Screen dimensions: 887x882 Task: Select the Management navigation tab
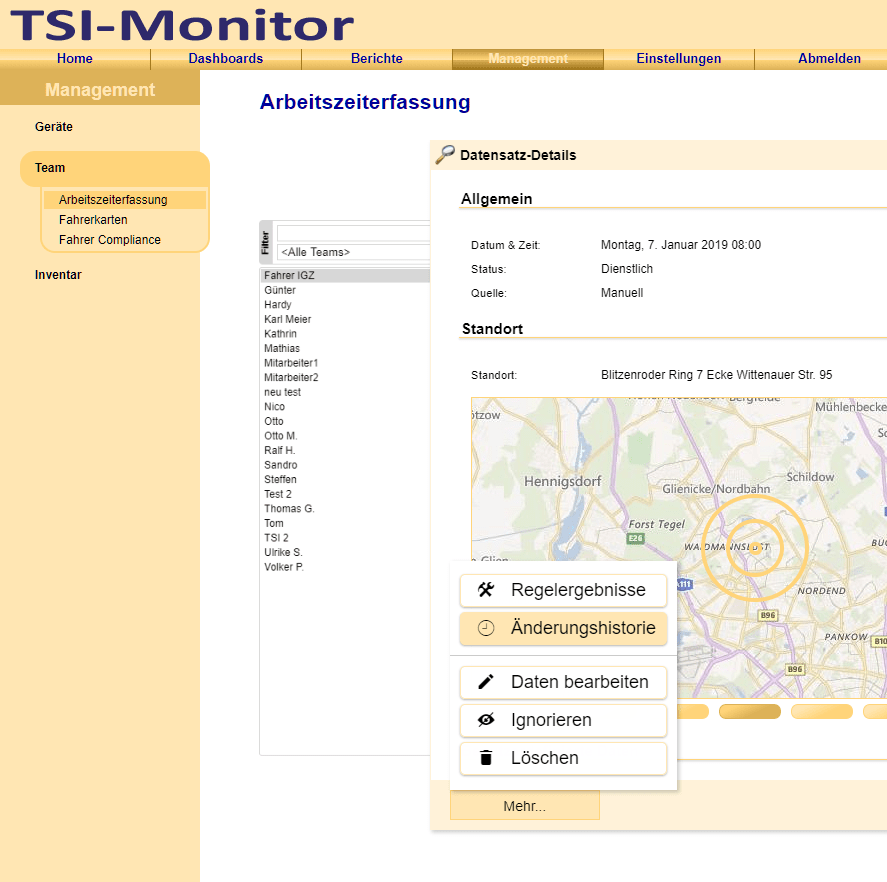point(528,59)
